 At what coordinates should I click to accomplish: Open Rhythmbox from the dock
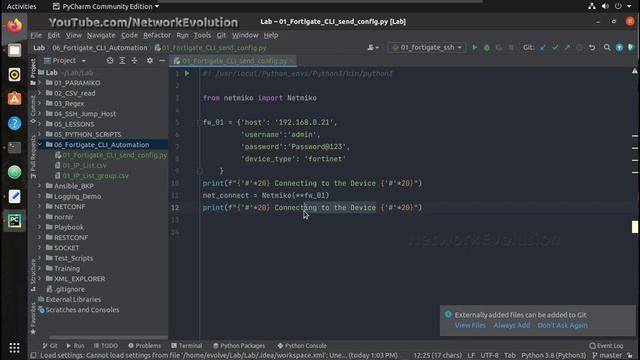tap(14, 75)
